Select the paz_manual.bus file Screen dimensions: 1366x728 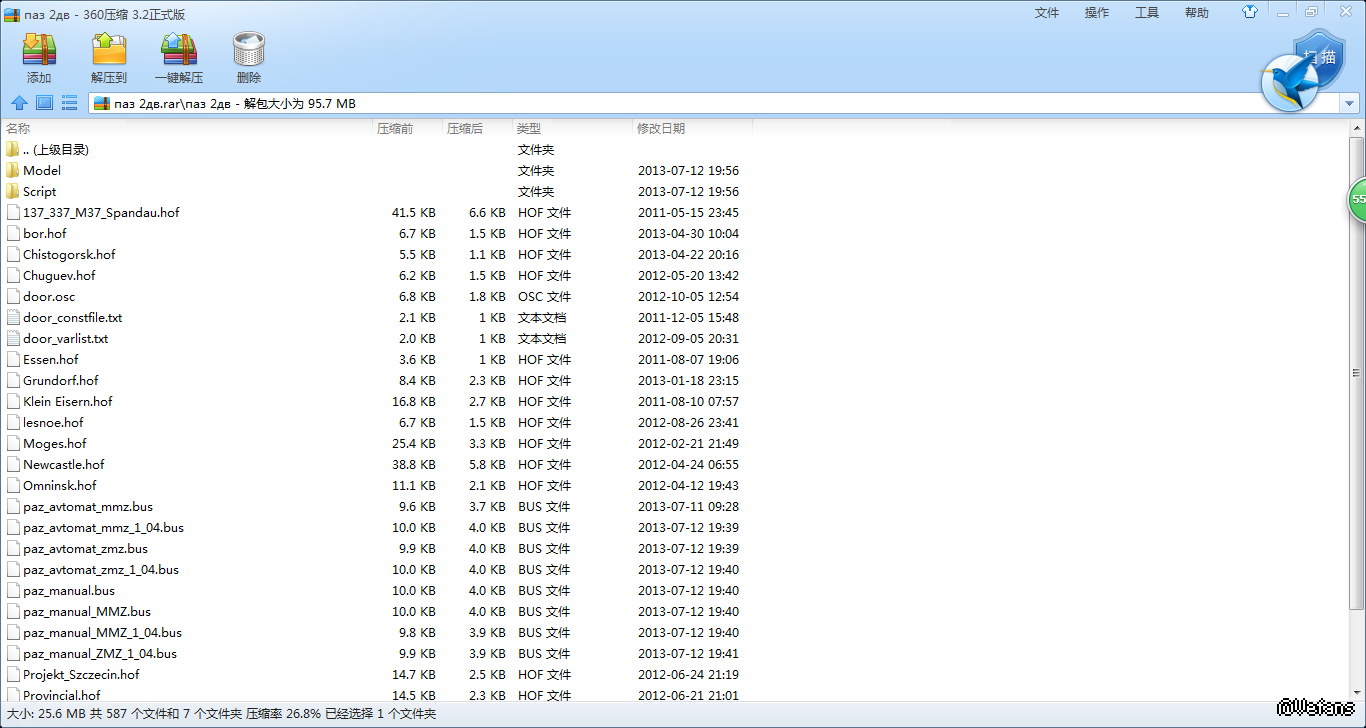(x=68, y=591)
